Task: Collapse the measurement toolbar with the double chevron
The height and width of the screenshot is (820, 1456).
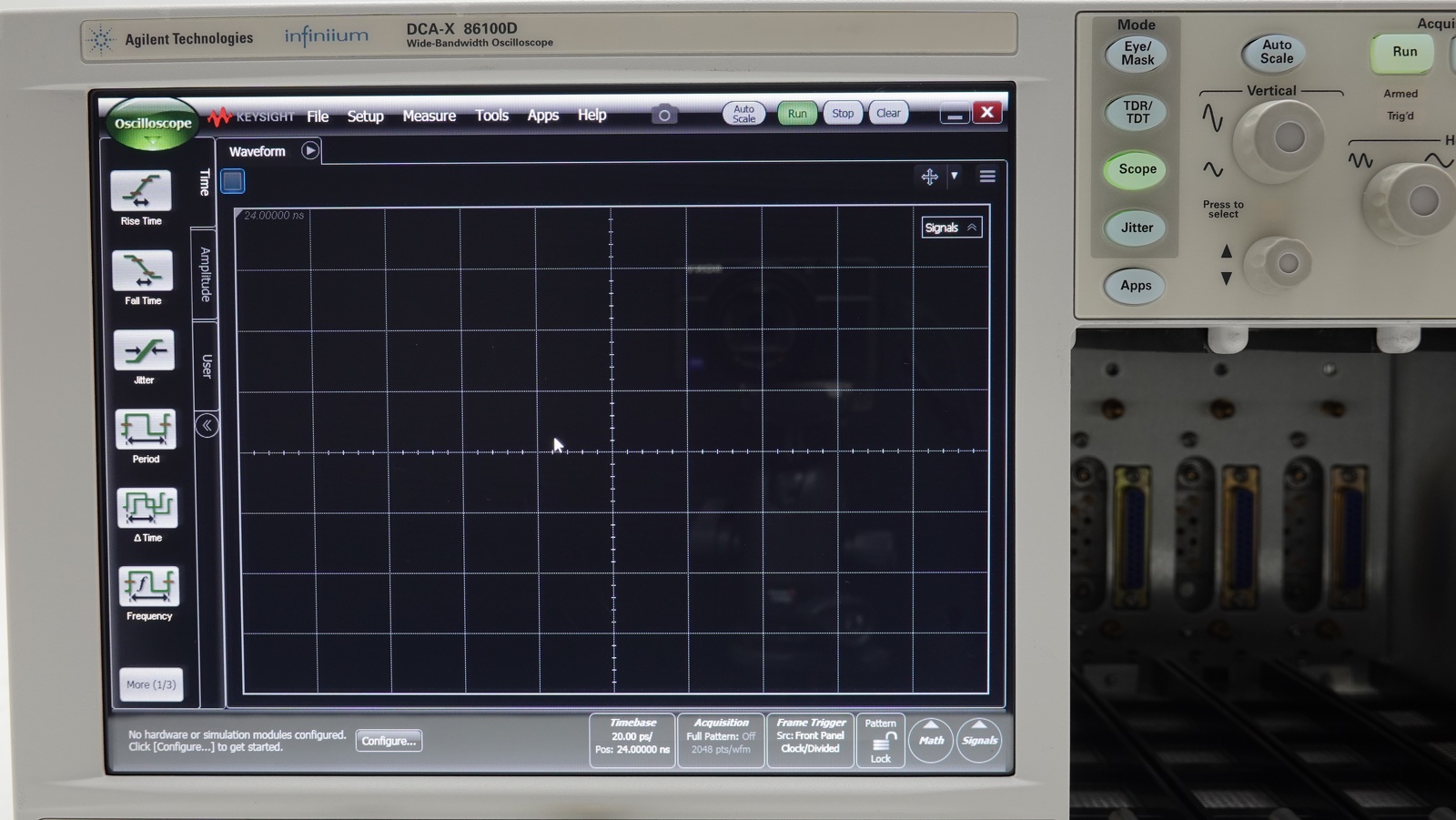Action: [207, 425]
